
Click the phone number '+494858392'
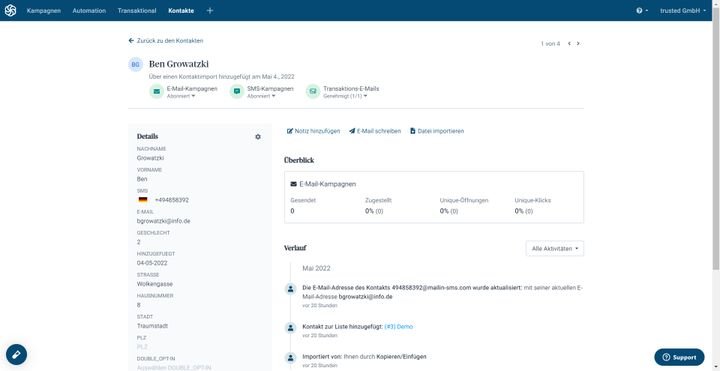click(172, 200)
